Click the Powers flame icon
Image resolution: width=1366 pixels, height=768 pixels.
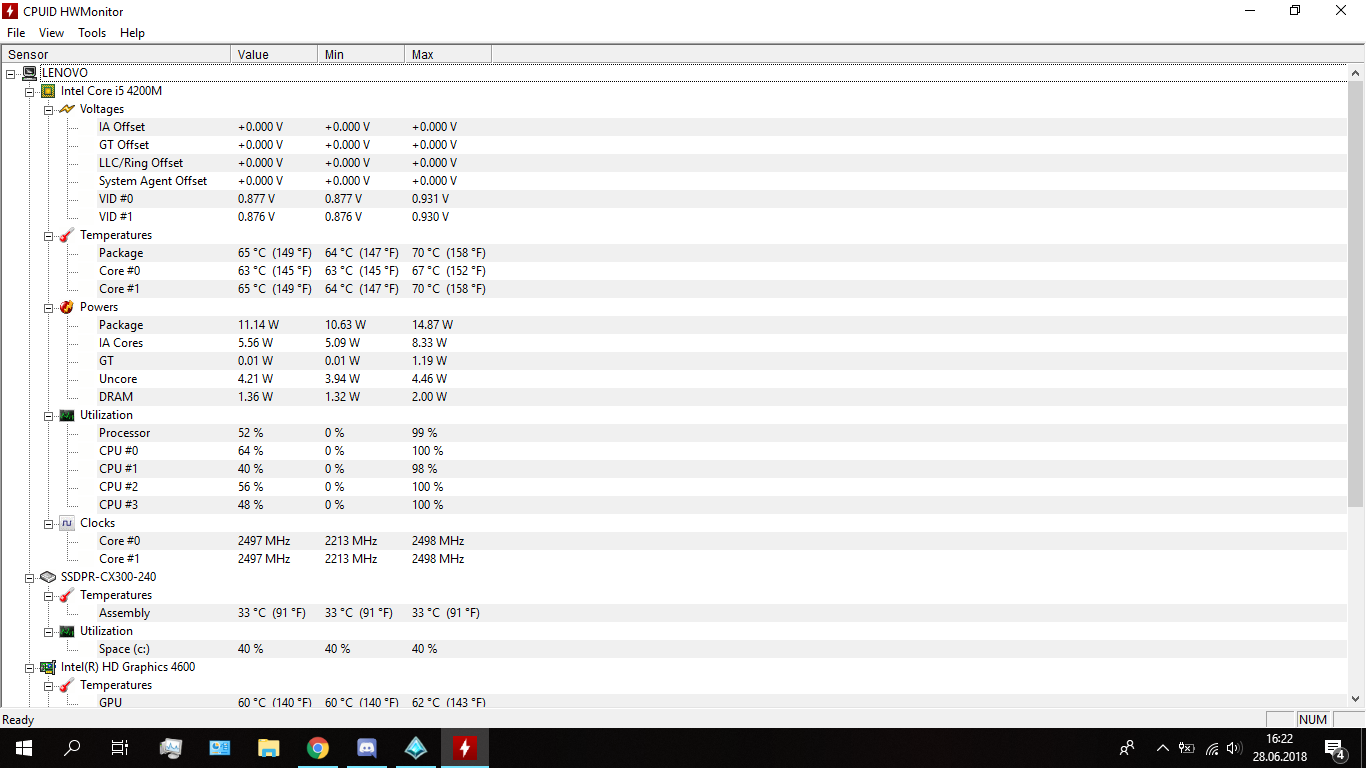(67, 307)
